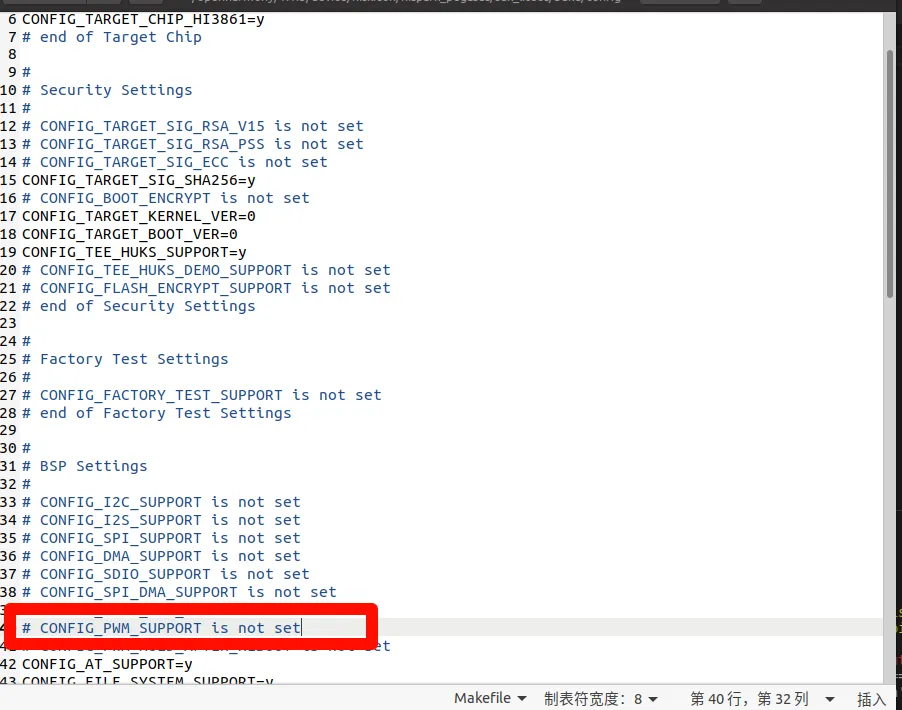This screenshot has width=902, height=710.
Task: Click the CONFIG_SDIO_SUPPORT is not set line
Action: coord(175,574)
